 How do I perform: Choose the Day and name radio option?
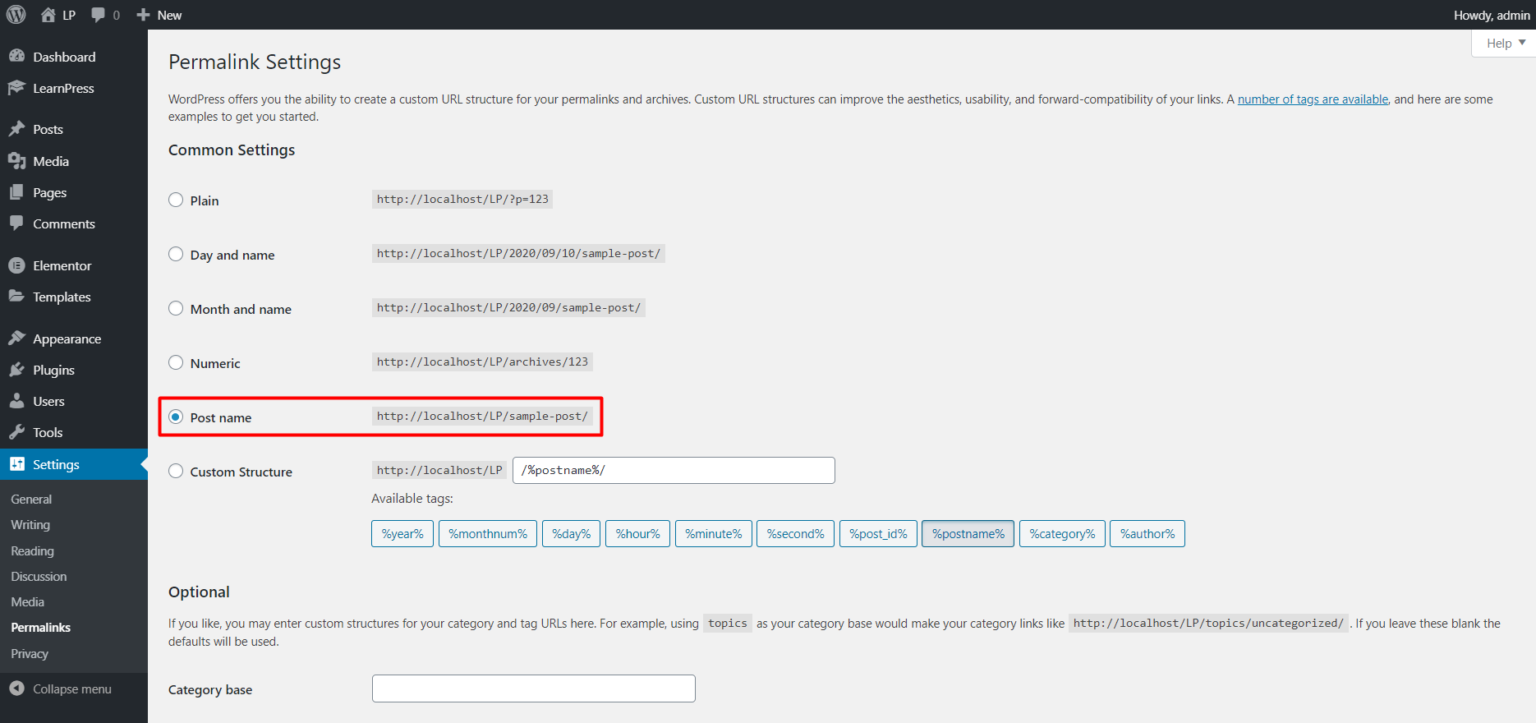click(176, 254)
